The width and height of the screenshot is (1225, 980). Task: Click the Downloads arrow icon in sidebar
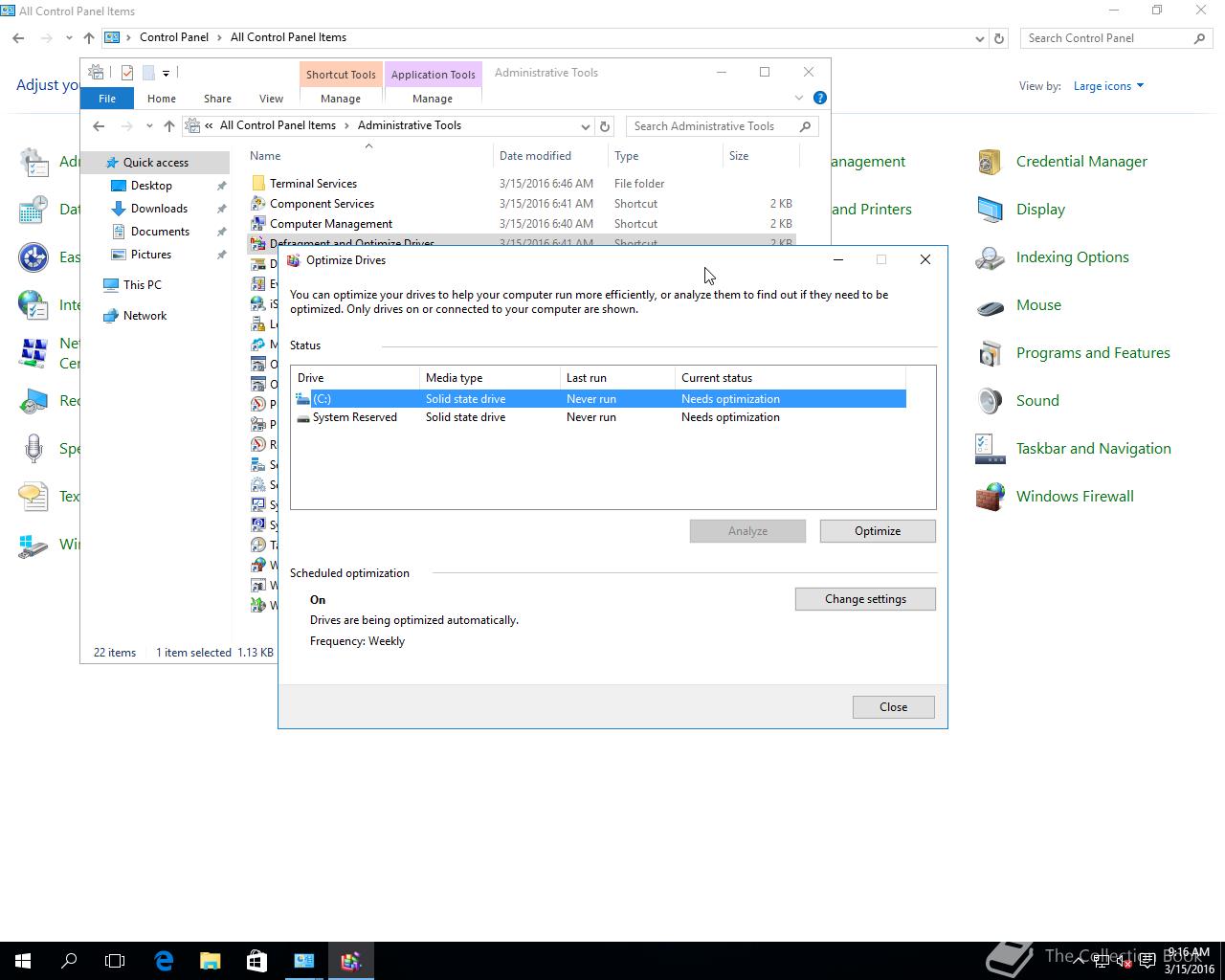pos(119,209)
